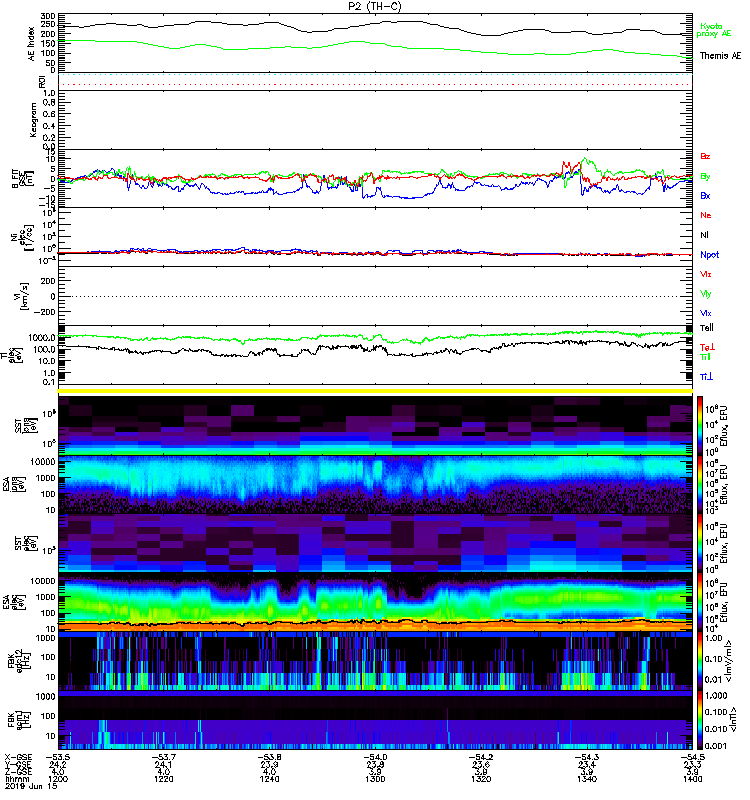This screenshot has height=800, width=750.
Task: Click the red "Viz" legend label
Action: click(x=706, y=274)
